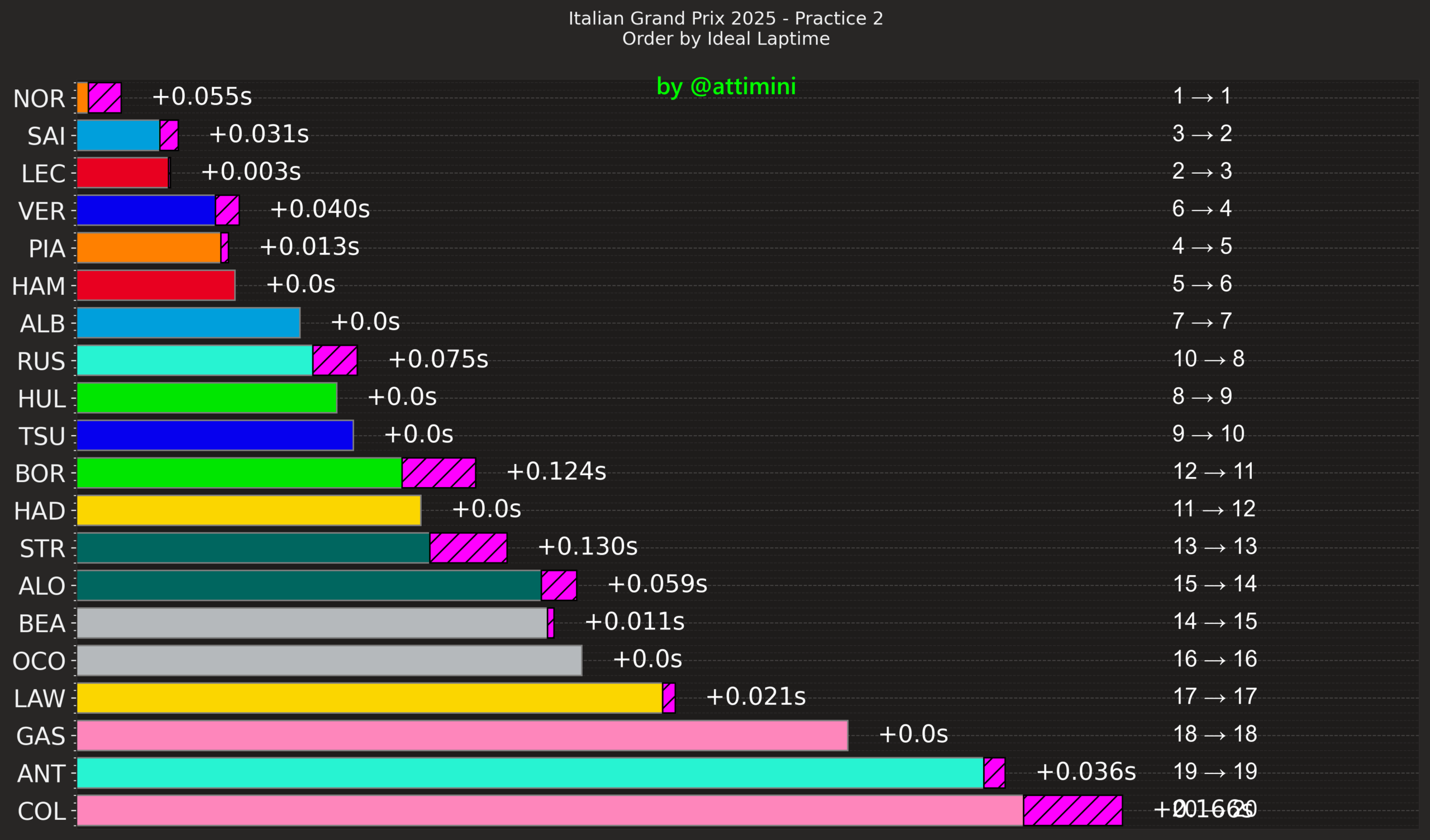Screen dimensions: 1430x840
Task: Click the ANT driver label
Action: [x=41, y=774]
